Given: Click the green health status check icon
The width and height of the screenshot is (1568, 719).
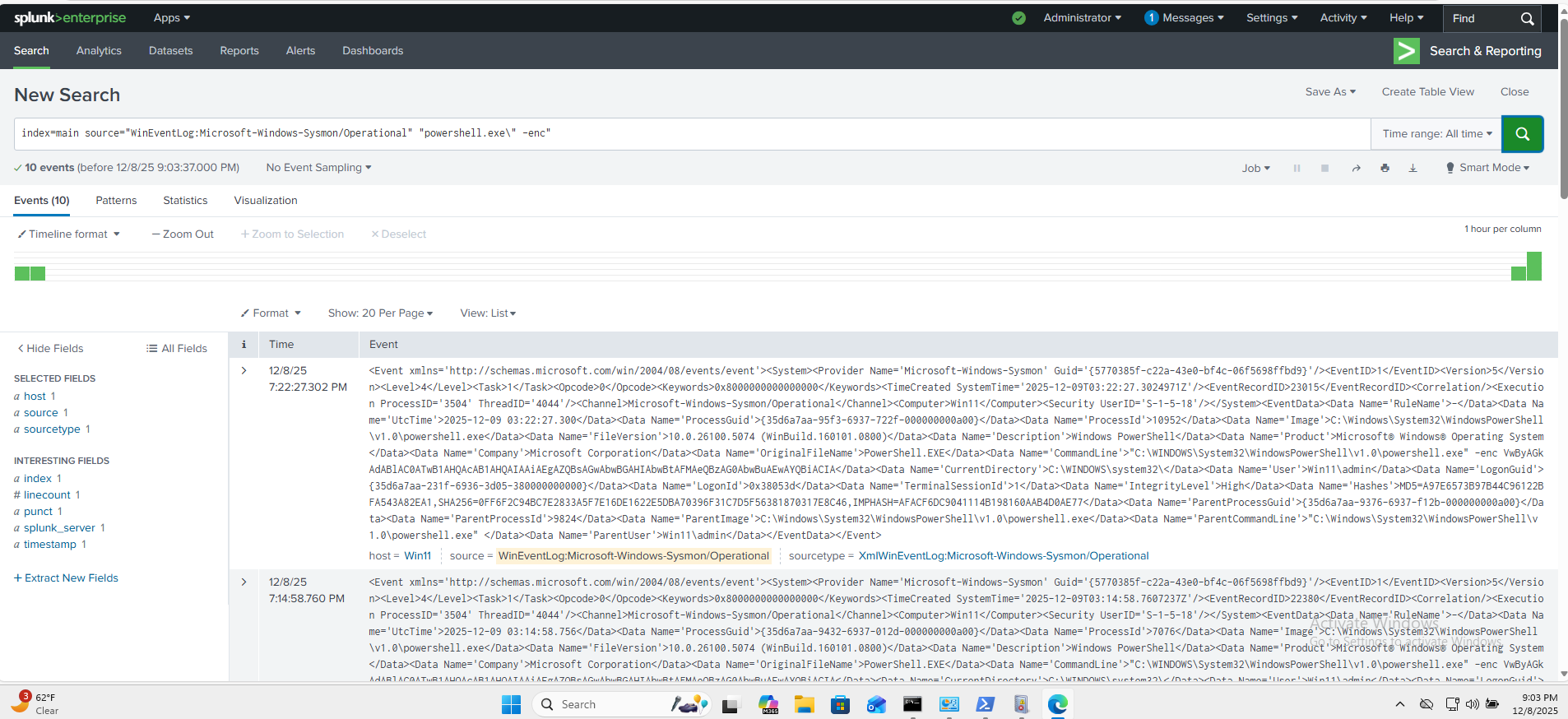Looking at the screenshot, I should [x=1018, y=18].
